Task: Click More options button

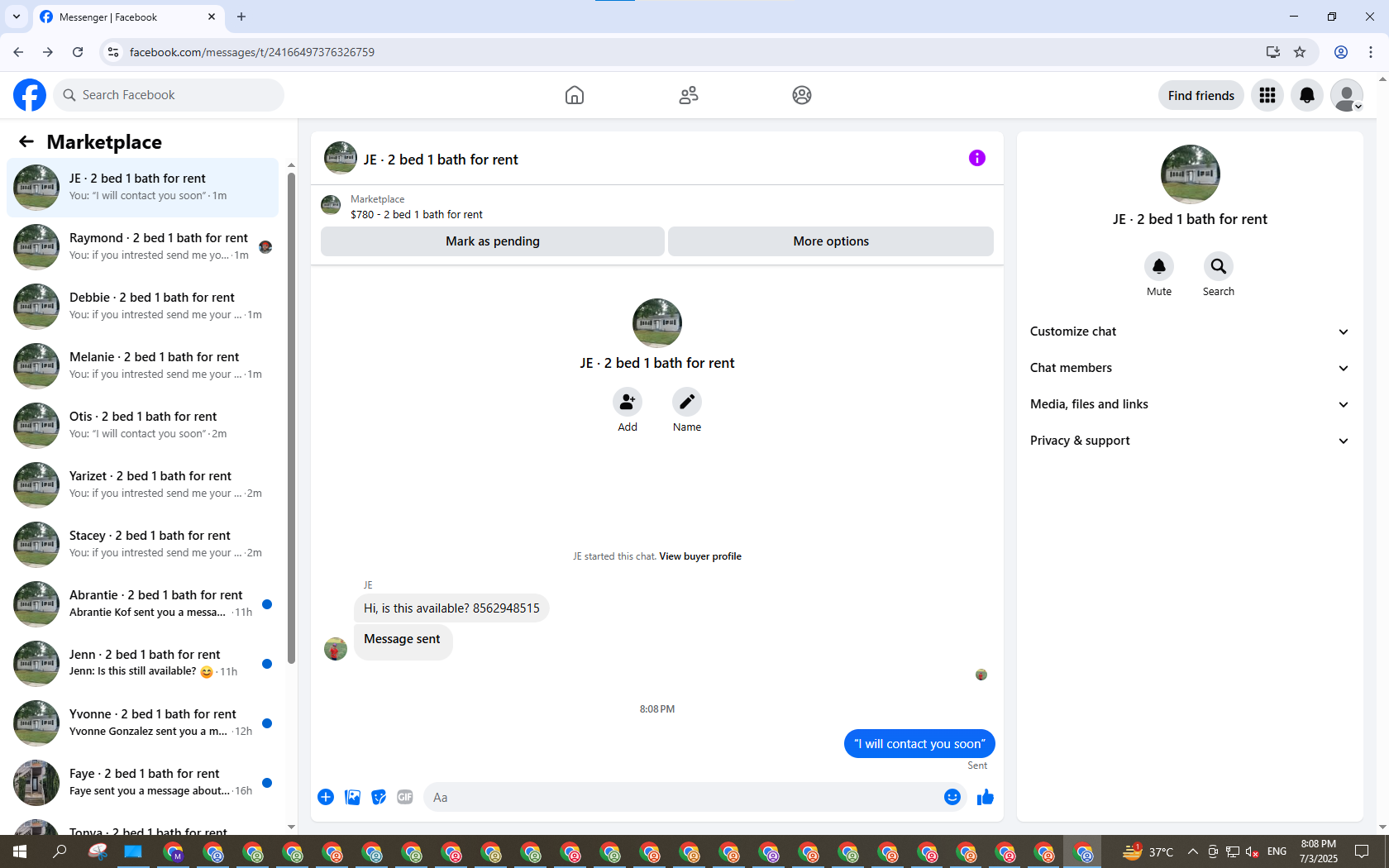Action: click(831, 241)
